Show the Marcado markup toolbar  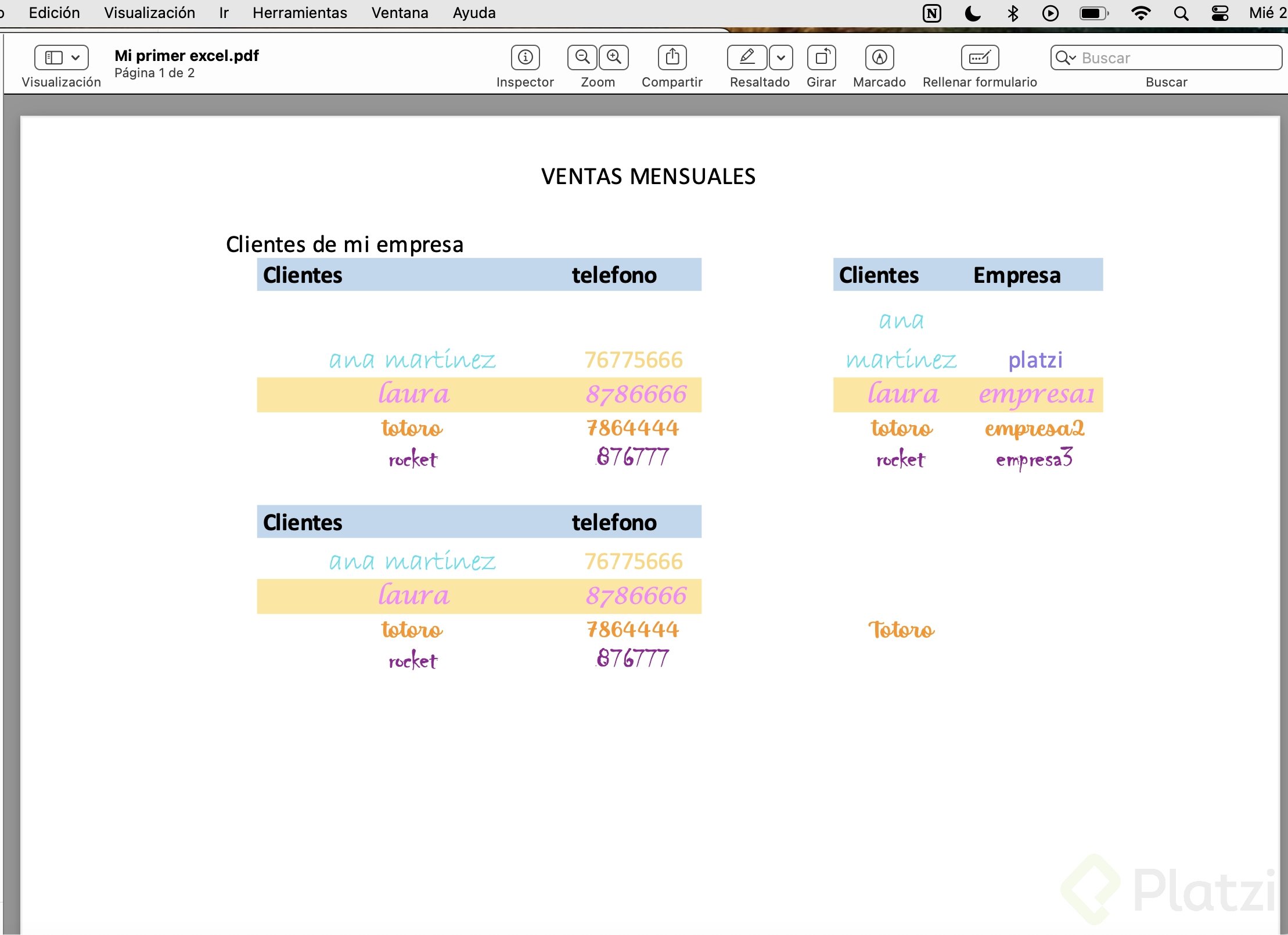(879, 57)
